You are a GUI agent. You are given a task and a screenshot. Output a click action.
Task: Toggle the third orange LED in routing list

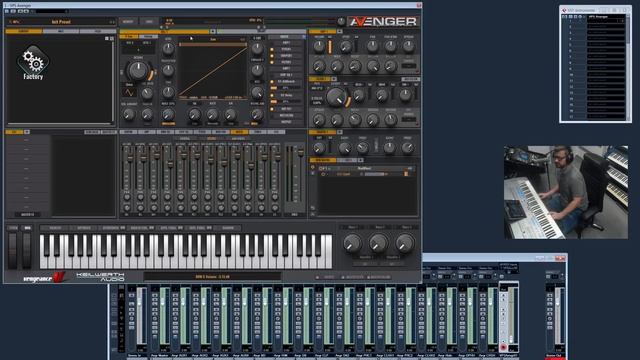click(x=272, y=62)
